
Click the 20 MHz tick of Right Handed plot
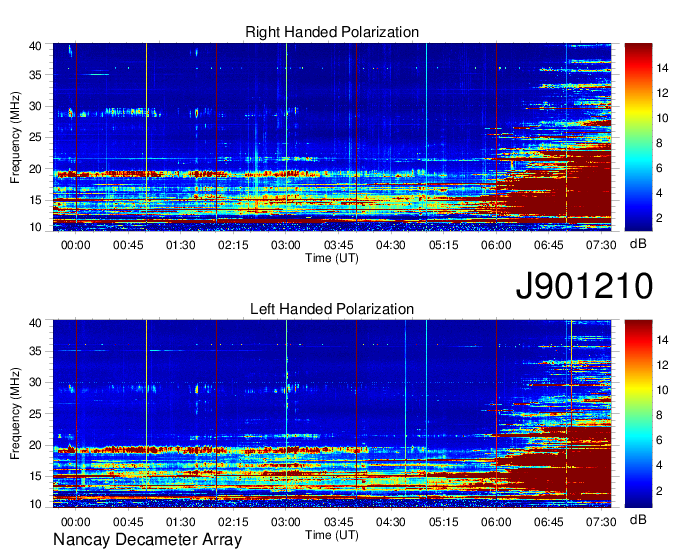35,169
